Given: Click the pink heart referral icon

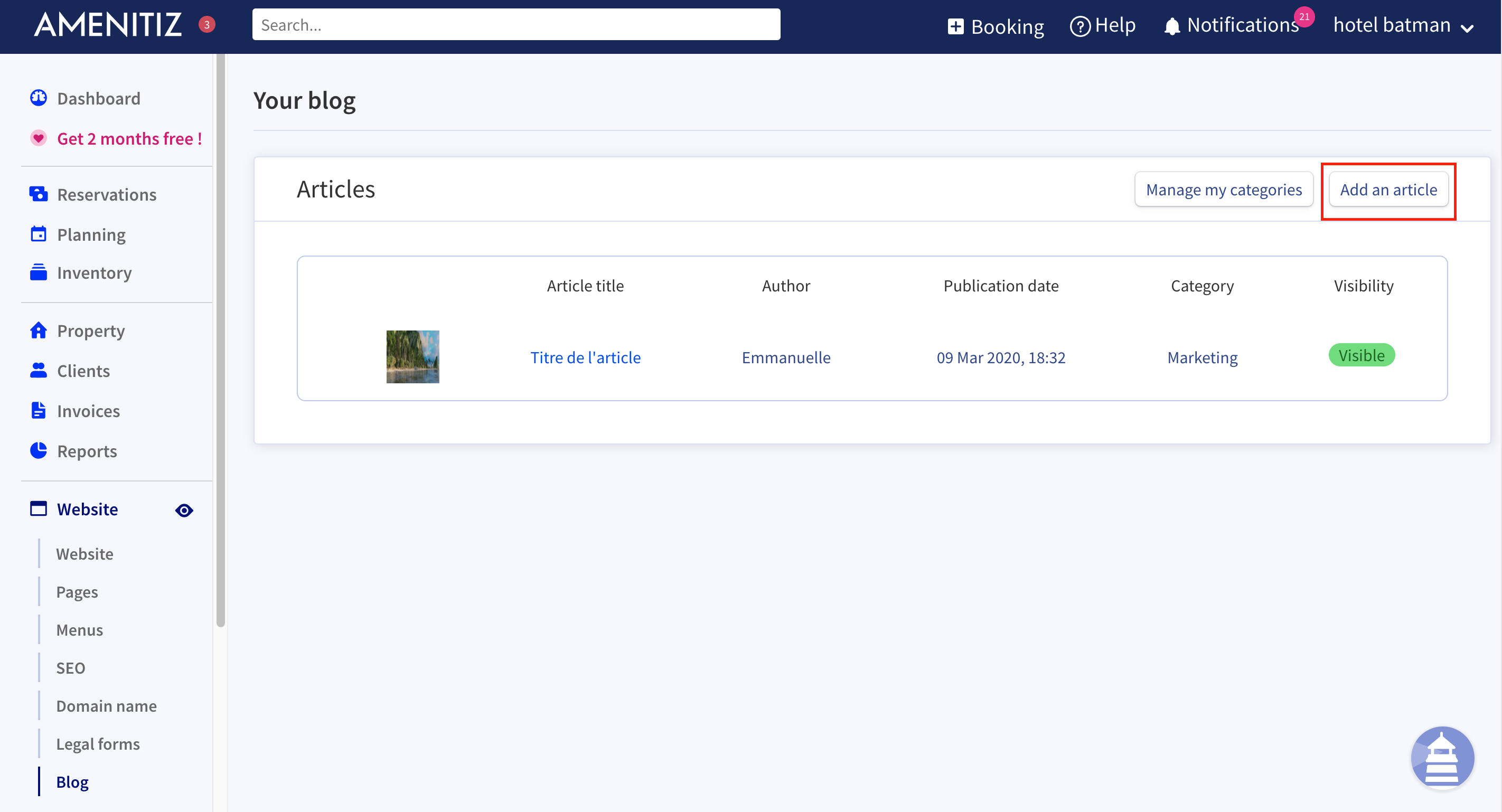Looking at the screenshot, I should [x=39, y=138].
